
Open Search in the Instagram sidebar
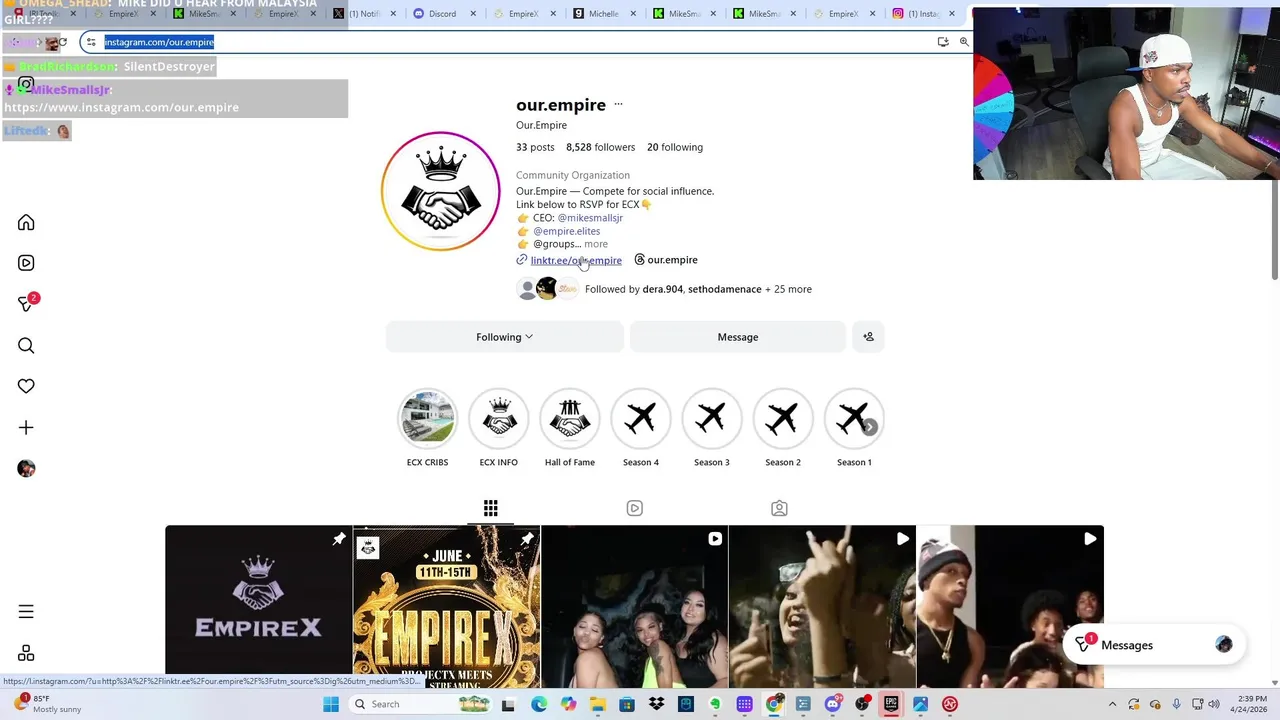(26, 346)
